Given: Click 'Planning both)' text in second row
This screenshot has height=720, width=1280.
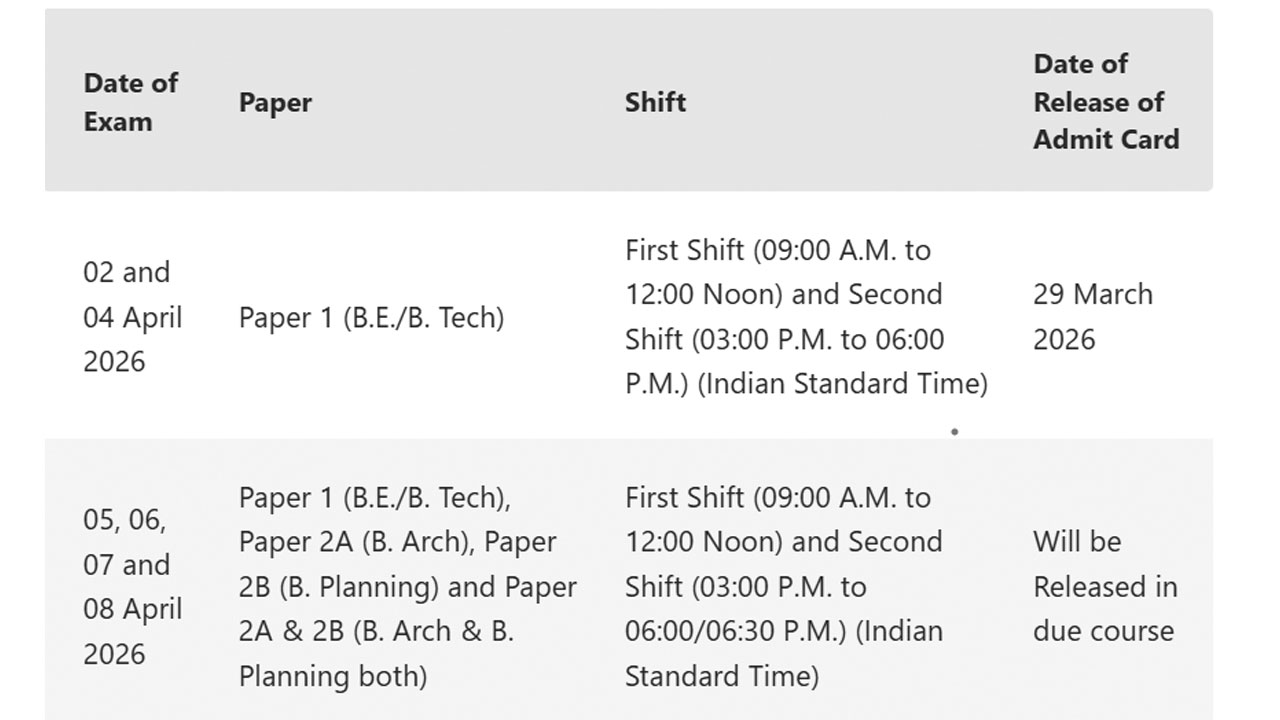Looking at the screenshot, I should (x=333, y=677).
